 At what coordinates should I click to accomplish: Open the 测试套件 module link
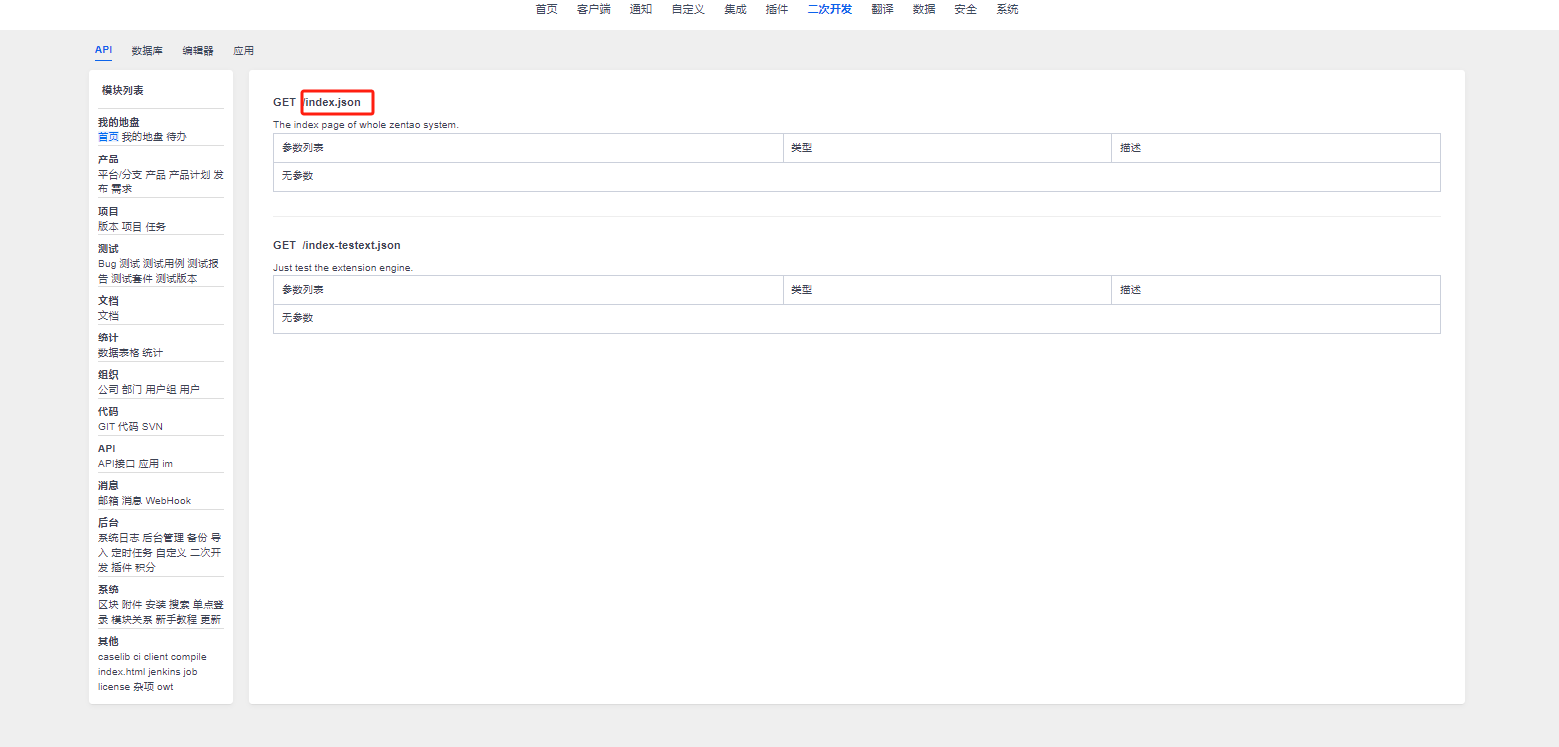coord(132,278)
